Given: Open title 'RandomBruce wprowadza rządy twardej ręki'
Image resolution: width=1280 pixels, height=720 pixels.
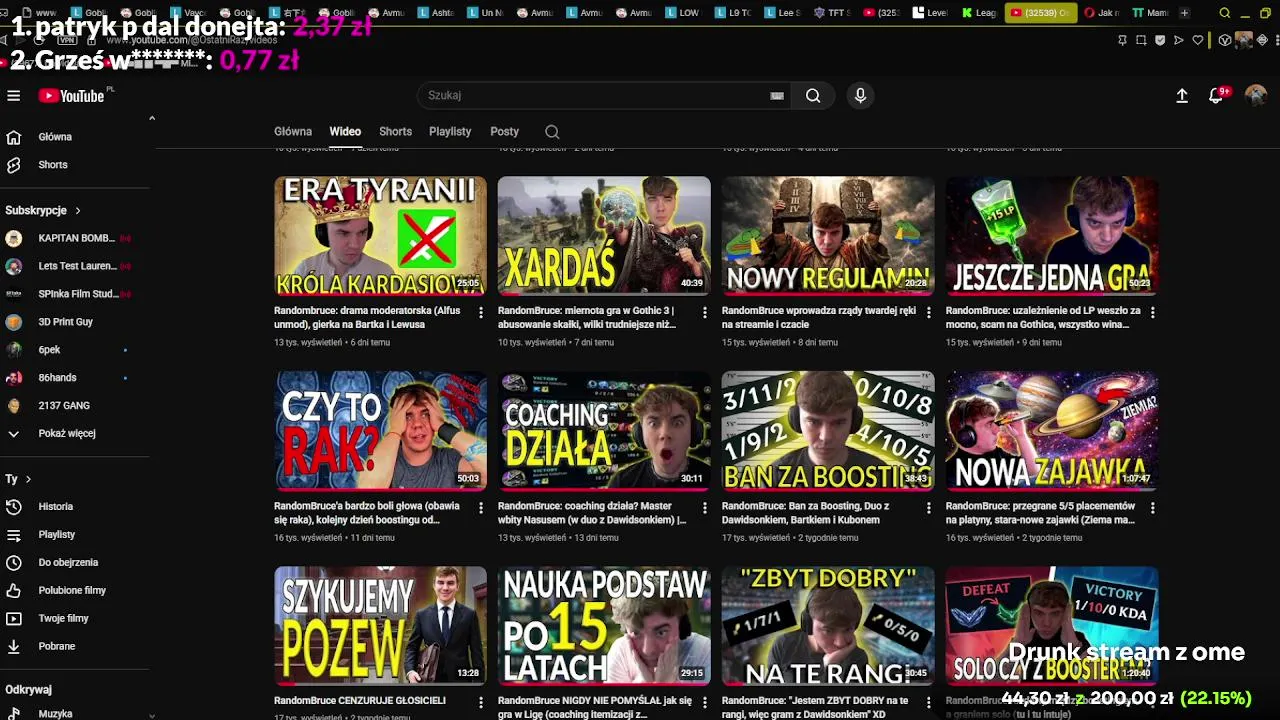Looking at the screenshot, I should coord(819,317).
